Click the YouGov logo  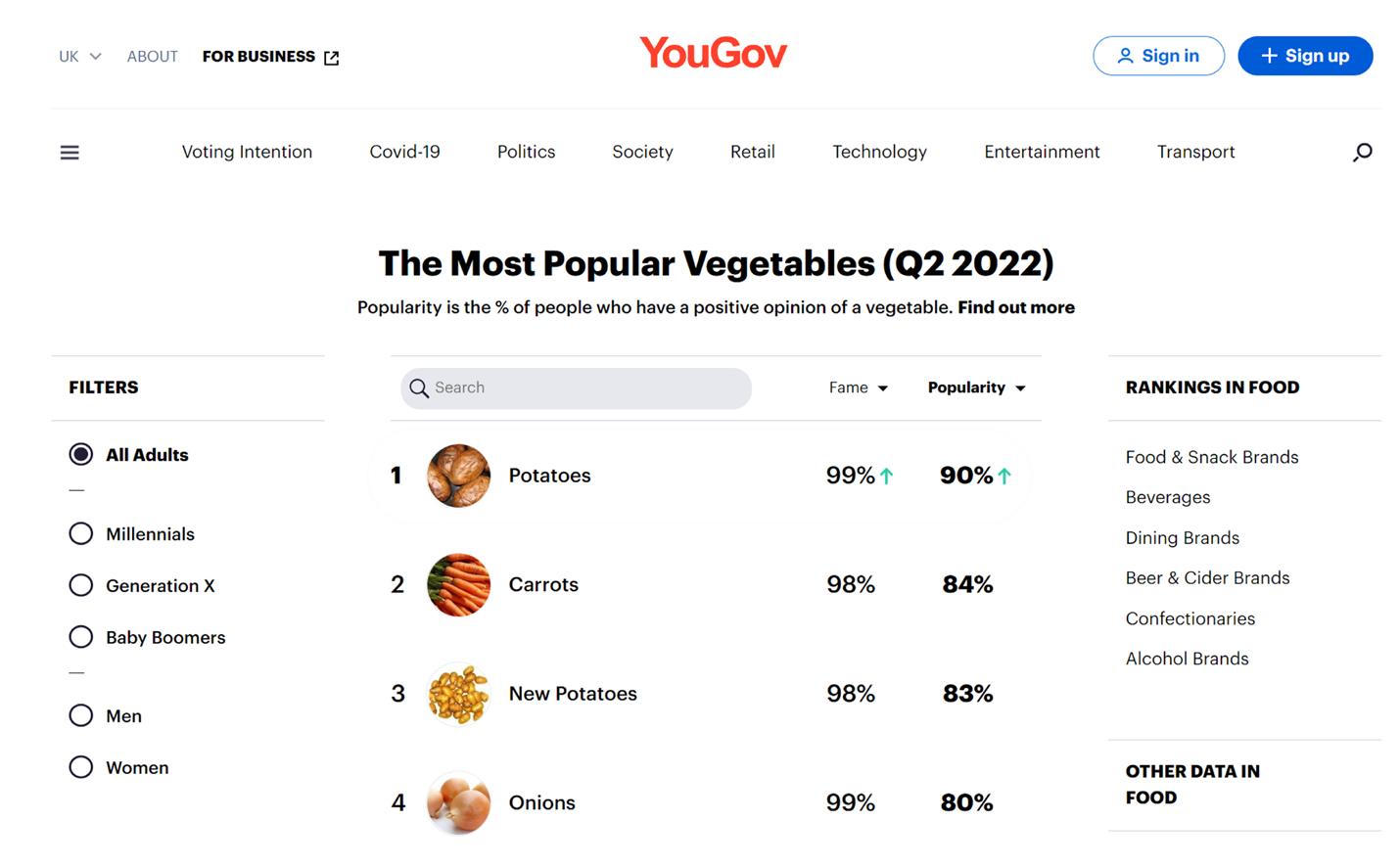tap(713, 54)
